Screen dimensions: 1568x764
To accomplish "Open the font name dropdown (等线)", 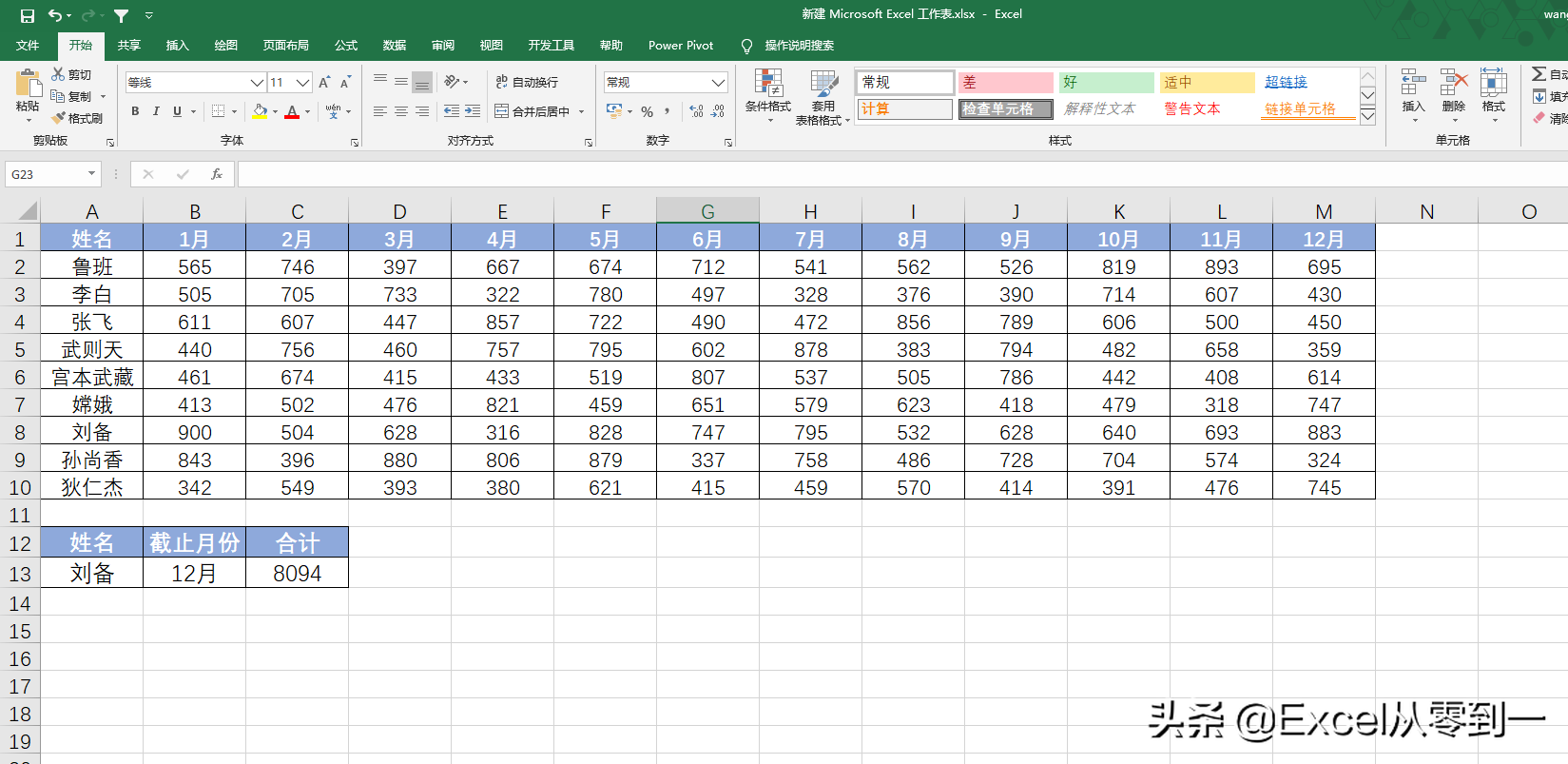I will [257, 83].
